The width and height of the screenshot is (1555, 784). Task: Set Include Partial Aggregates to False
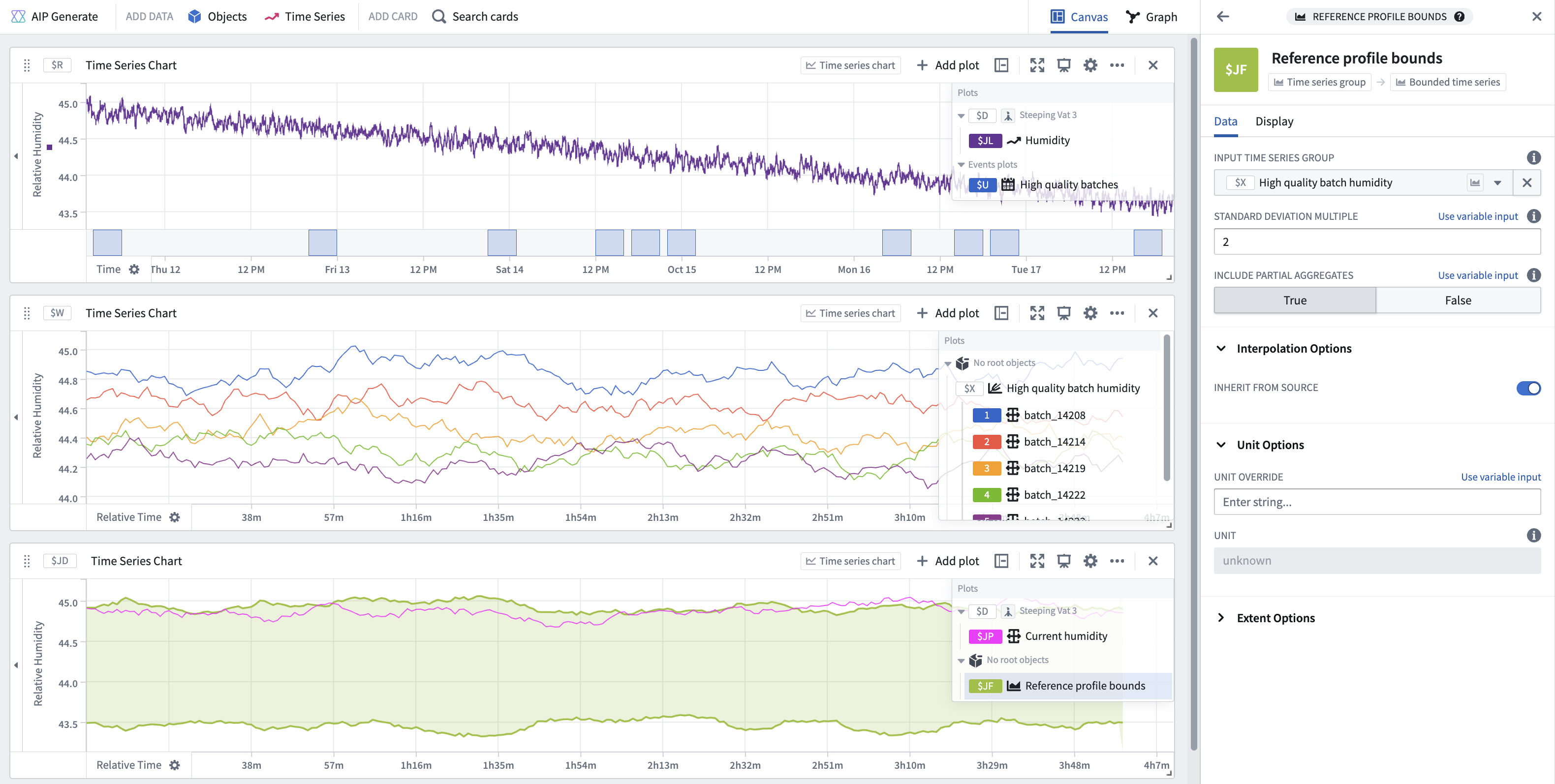(1458, 301)
